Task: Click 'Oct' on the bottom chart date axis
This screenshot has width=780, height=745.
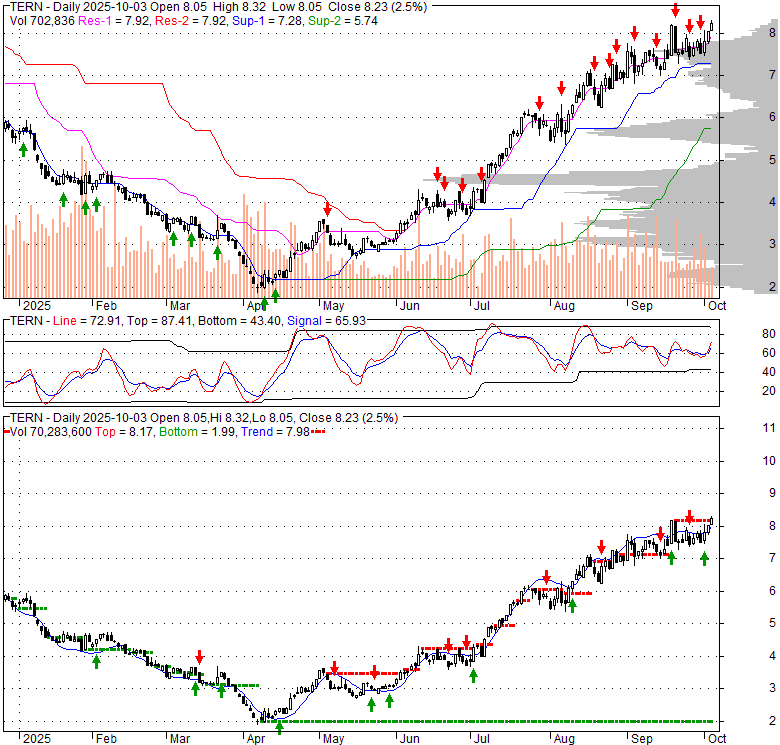Action: [x=717, y=739]
